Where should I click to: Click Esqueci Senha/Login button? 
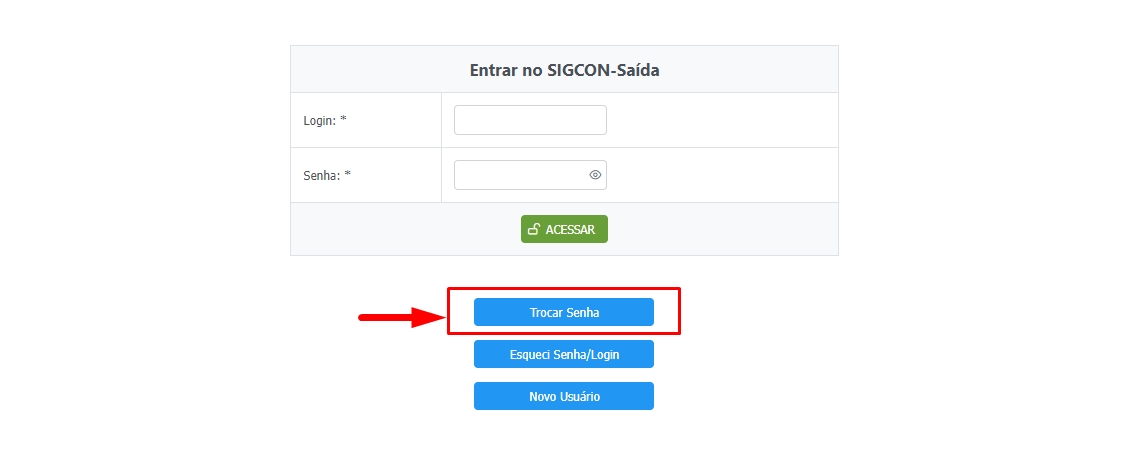pos(564,354)
